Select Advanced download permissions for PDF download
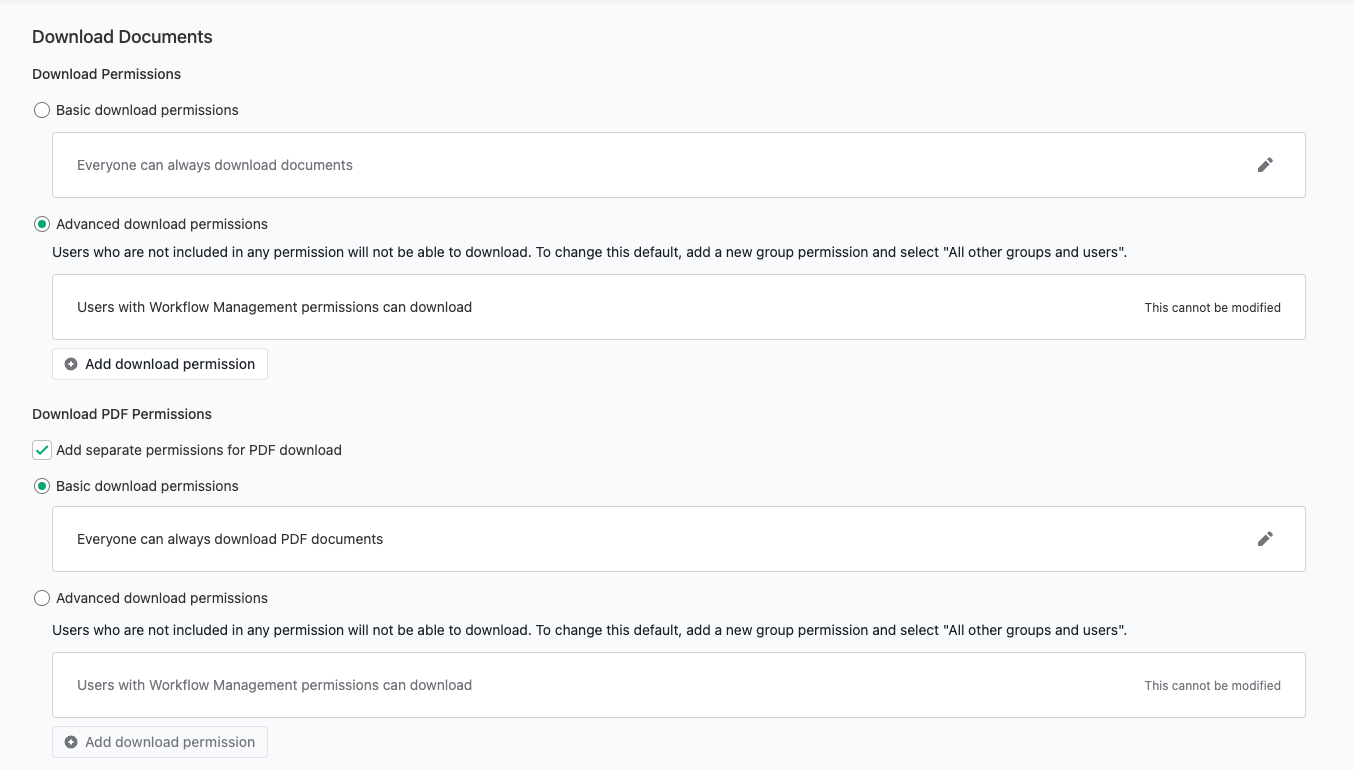The height and width of the screenshot is (770, 1354). coord(42,598)
